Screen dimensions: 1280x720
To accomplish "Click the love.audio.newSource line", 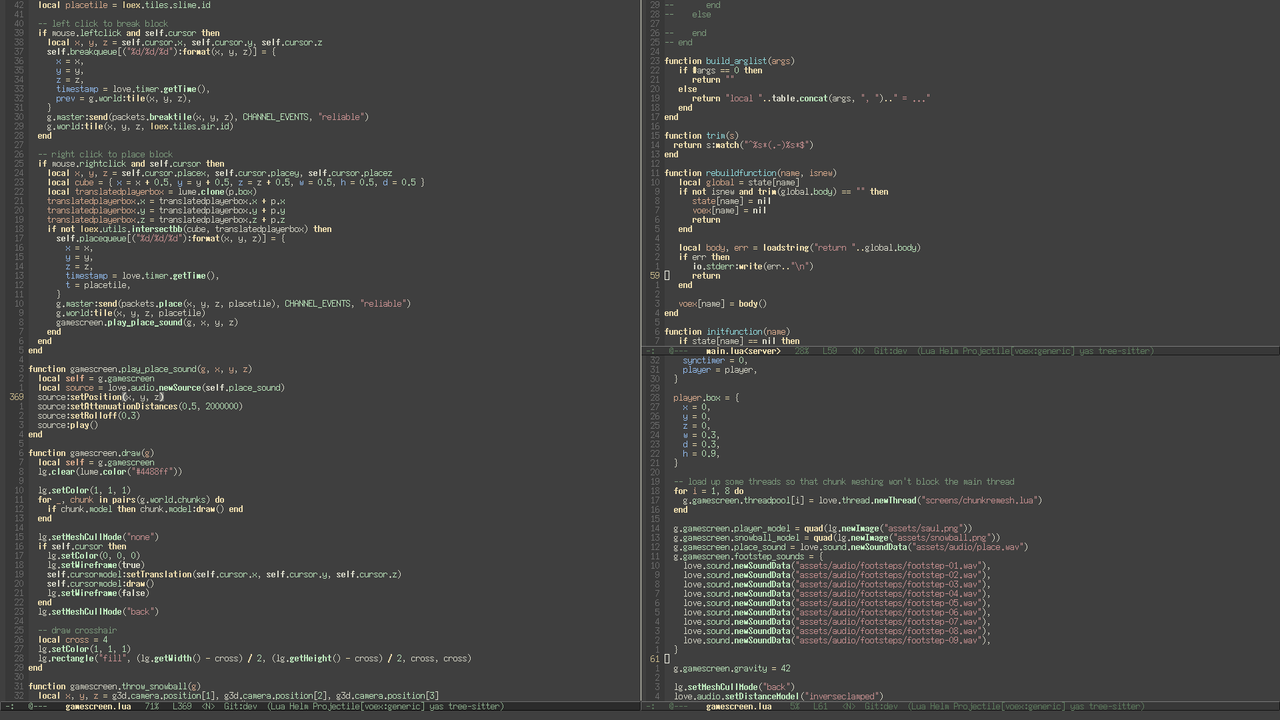I will point(161,387).
